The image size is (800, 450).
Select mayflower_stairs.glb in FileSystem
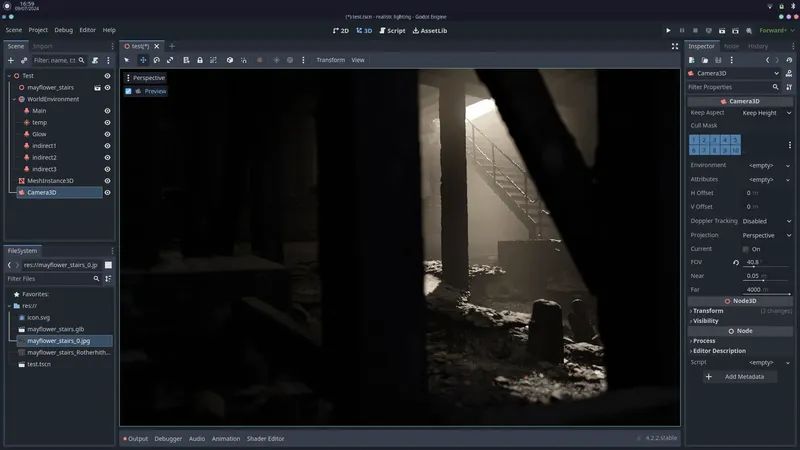click(56, 329)
